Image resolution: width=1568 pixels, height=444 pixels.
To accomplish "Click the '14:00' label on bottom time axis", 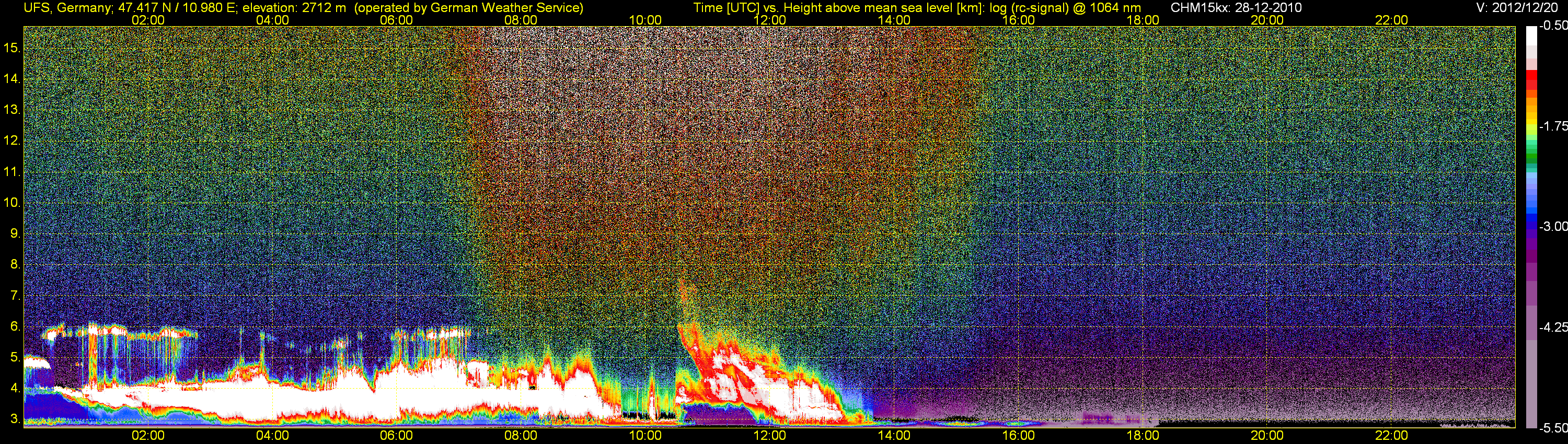I will pyautogui.click(x=894, y=436).
